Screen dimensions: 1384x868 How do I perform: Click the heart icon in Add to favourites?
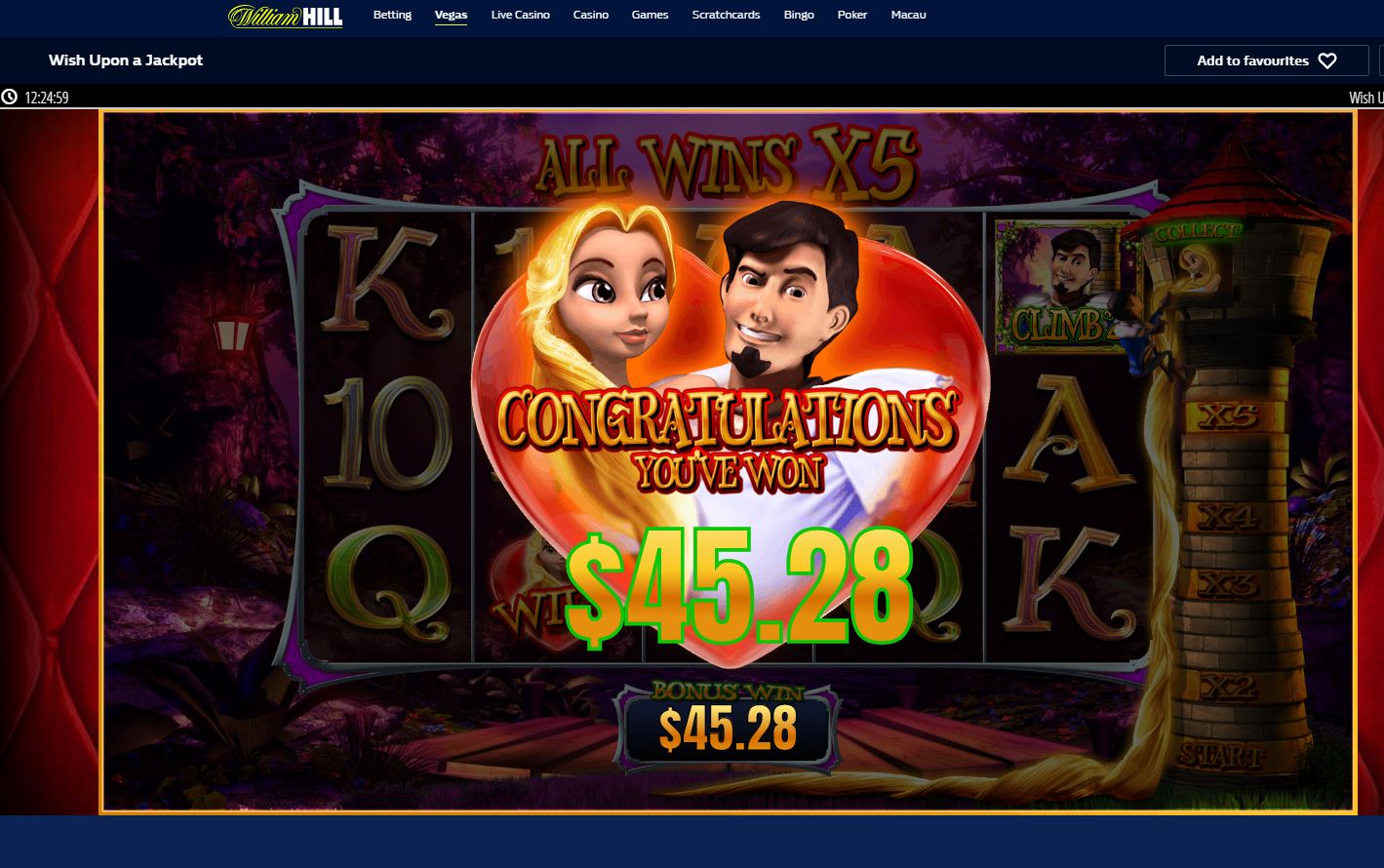coord(1327,60)
